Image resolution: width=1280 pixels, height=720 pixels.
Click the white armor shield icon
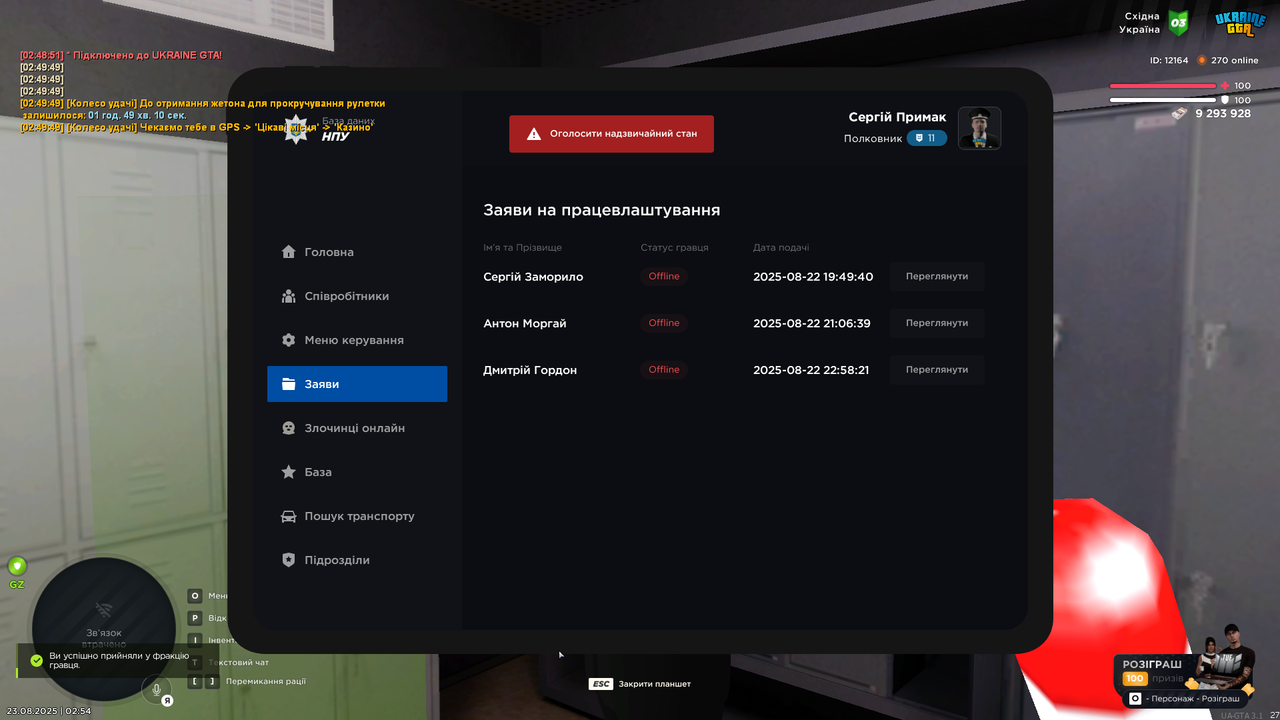coord(1225,100)
